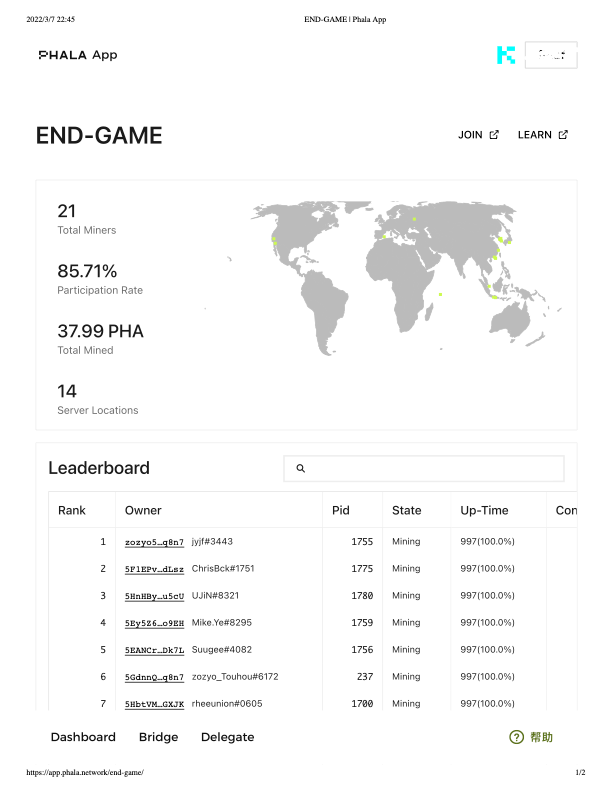Screen dimensions: 612x792
Task: Click the green miner dot in Russia
Action: pos(414,219)
